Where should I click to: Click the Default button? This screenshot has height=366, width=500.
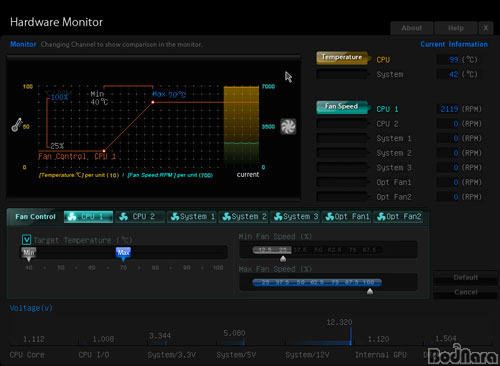coord(465,277)
